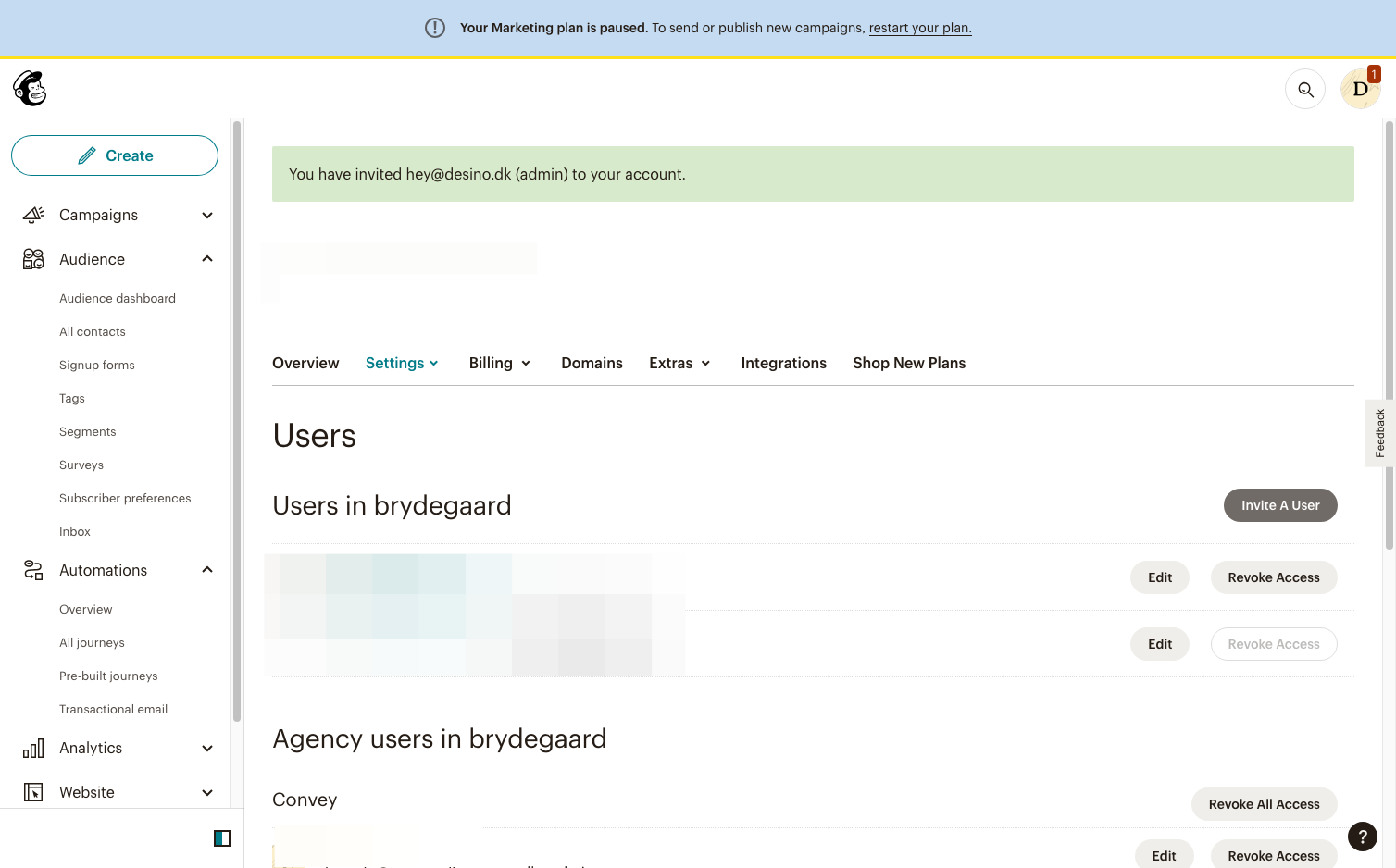Follow the restart your plan link
1396x868 pixels.
pos(920,28)
